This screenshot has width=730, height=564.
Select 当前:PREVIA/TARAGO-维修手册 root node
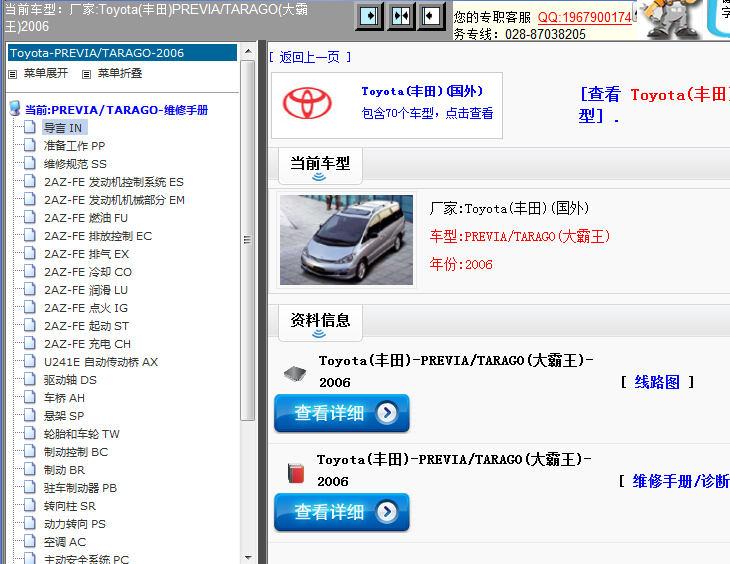tap(116, 110)
